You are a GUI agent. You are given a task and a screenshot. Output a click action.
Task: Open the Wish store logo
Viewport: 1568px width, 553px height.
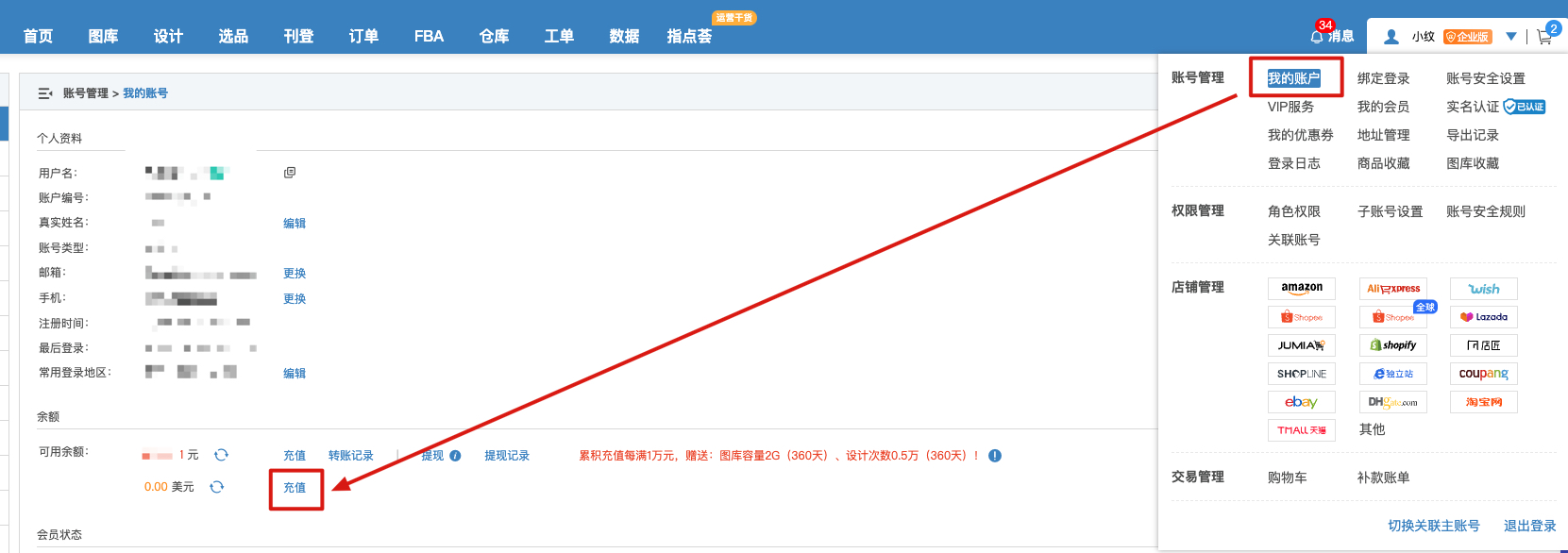(x=1484, y=288)
